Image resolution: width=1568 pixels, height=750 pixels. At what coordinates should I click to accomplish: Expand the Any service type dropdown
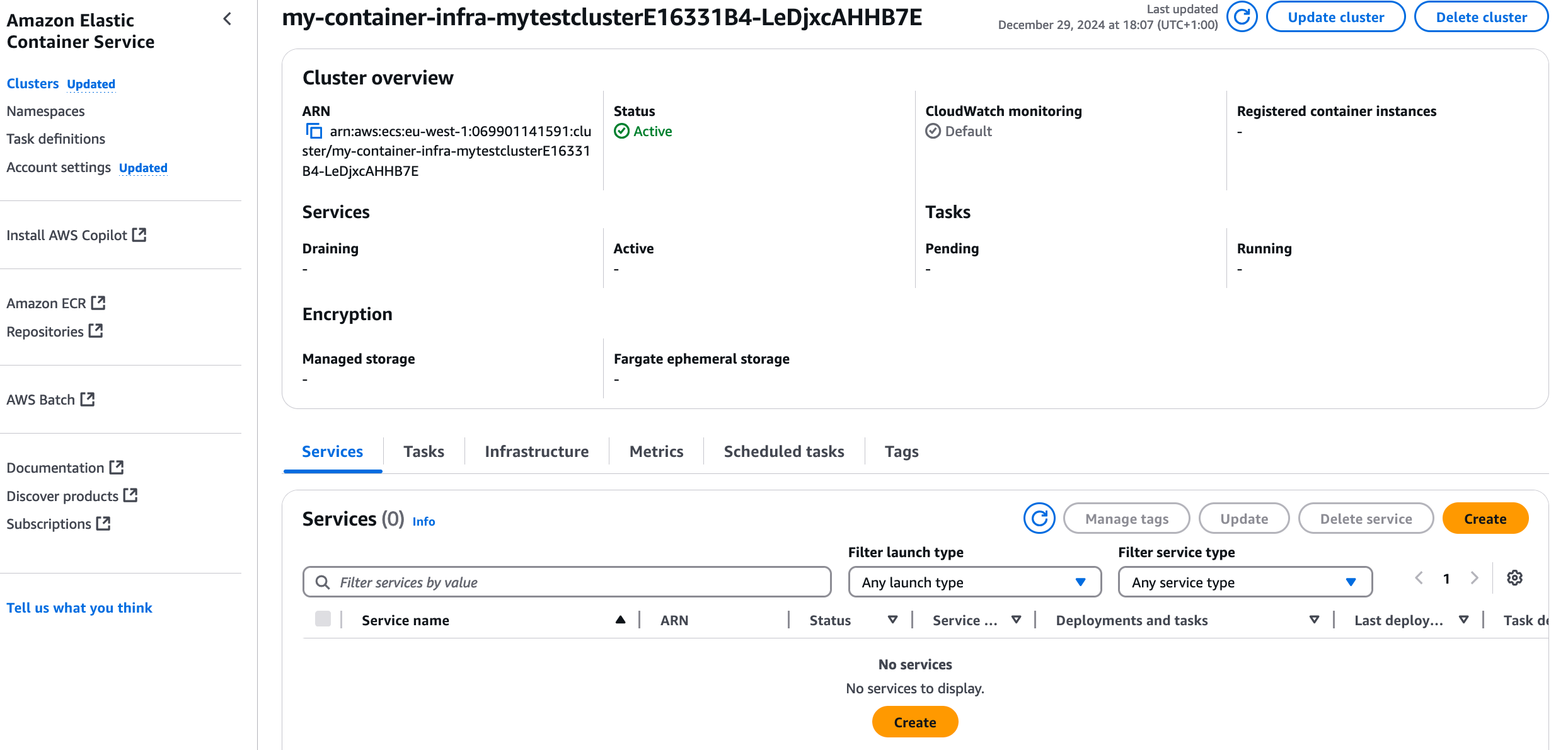tap(1245, 582)
